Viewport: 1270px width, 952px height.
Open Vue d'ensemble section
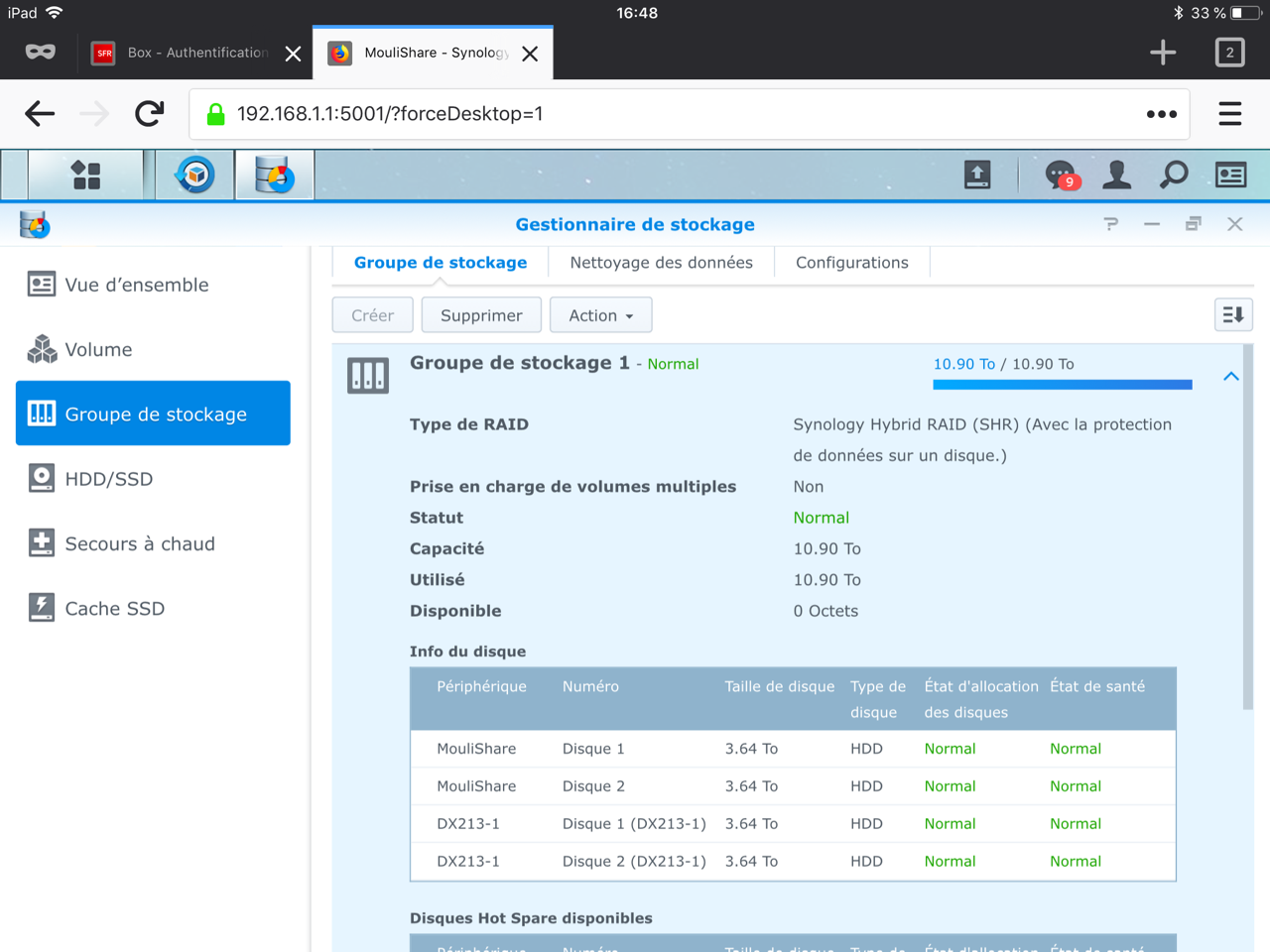153,285
